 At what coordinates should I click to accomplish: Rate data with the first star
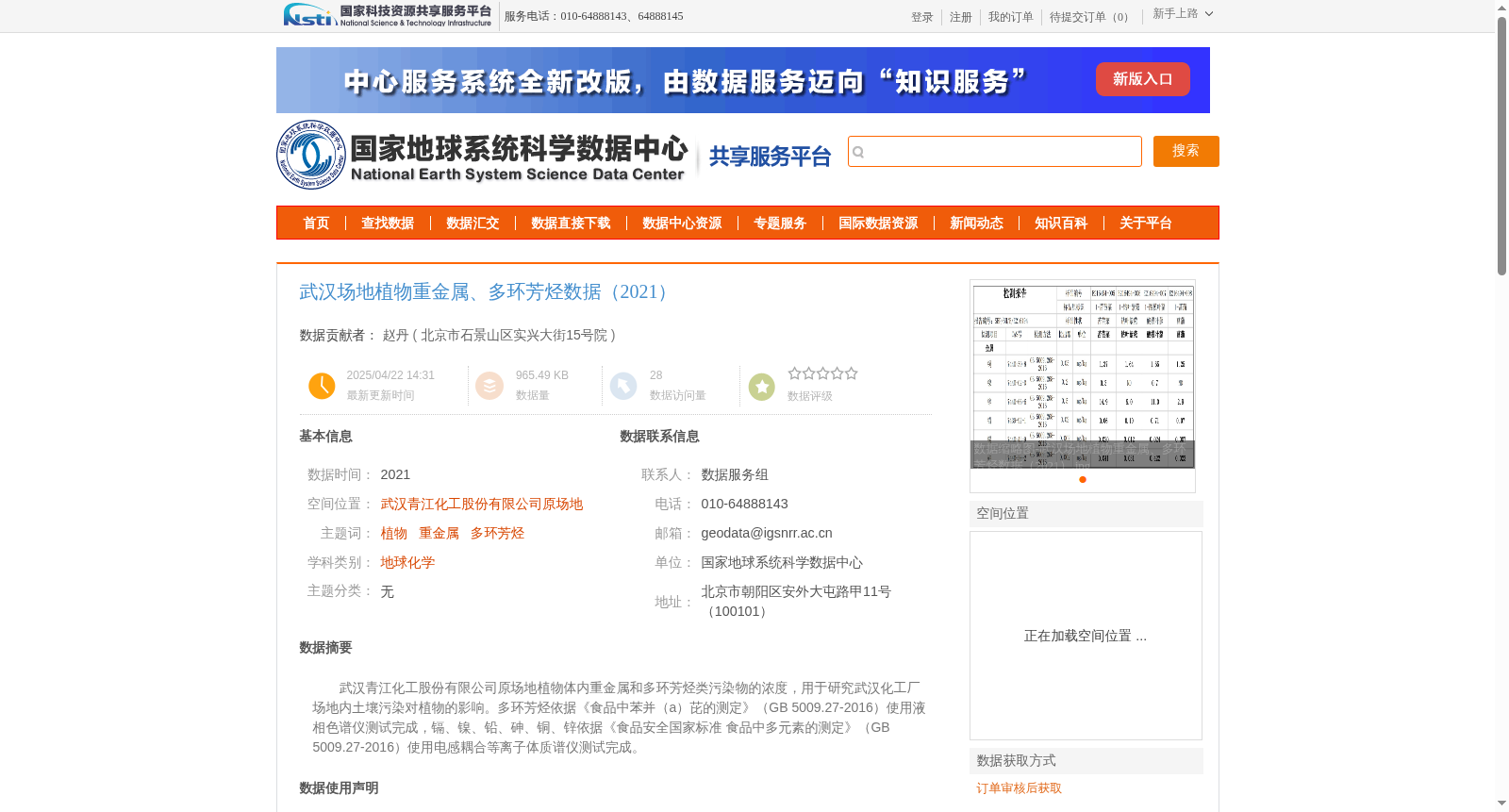tap(794, 373)
